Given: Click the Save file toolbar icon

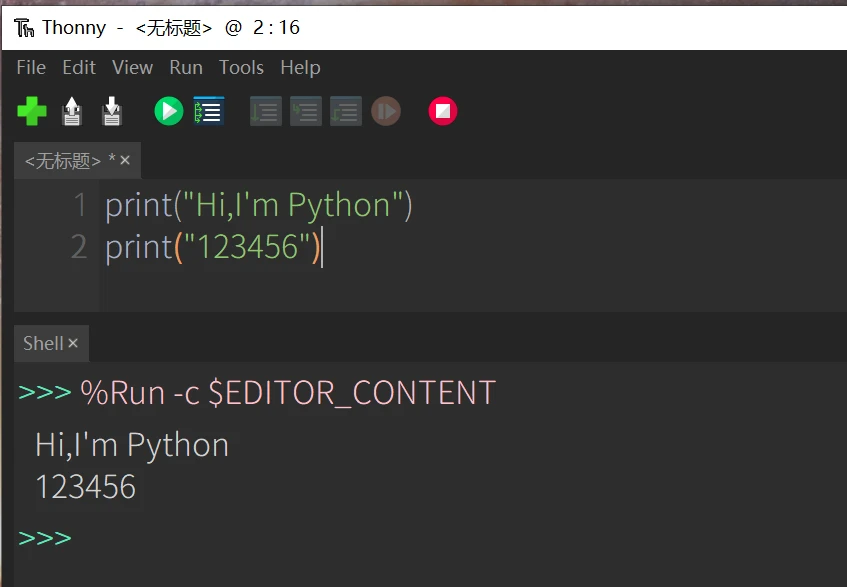Looking at the screenshot, I should pyautogui.click(x=112, y=111).
